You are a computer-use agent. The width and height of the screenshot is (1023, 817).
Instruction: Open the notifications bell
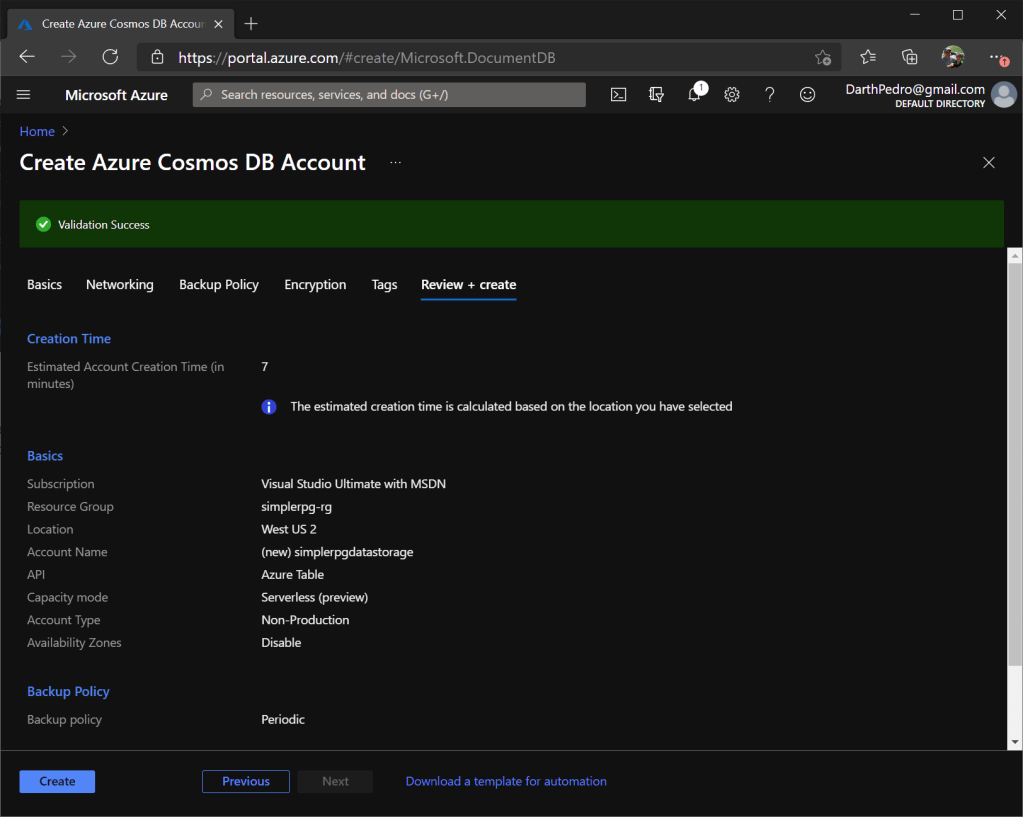(x=694, y=95)
